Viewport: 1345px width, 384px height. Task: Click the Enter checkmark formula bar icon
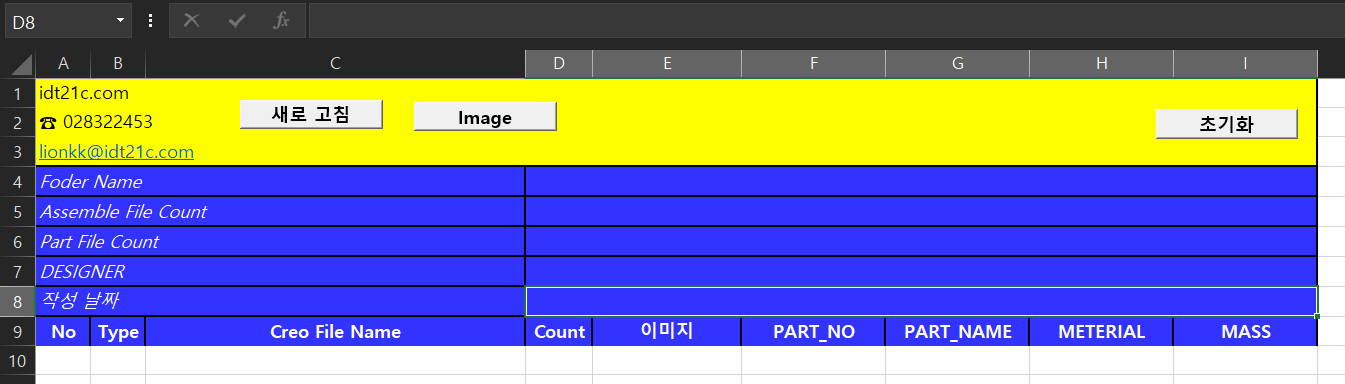click(237, 20)
